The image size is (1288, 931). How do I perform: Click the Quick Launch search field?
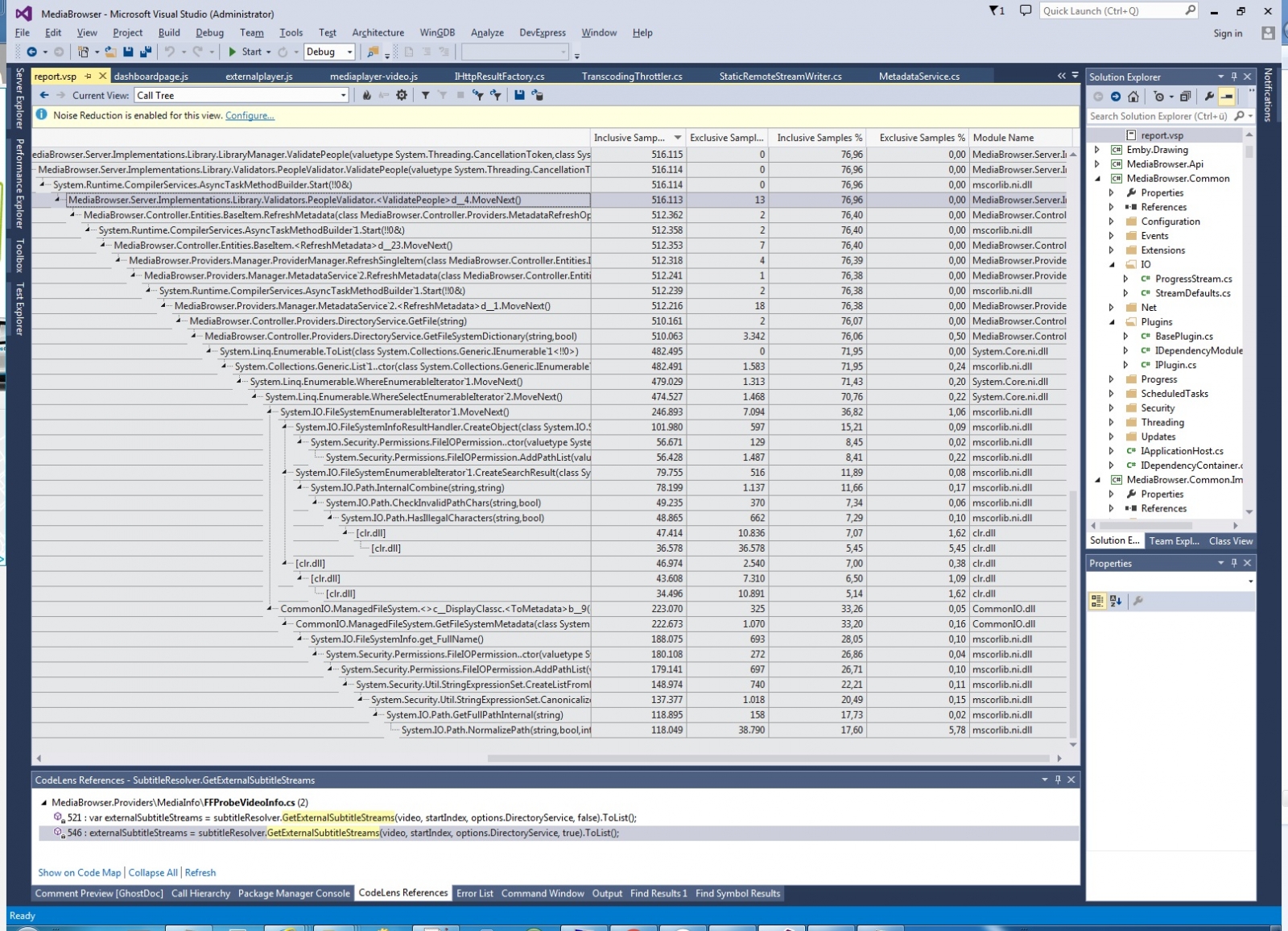pyautogui.click(x=1111, y=11)
